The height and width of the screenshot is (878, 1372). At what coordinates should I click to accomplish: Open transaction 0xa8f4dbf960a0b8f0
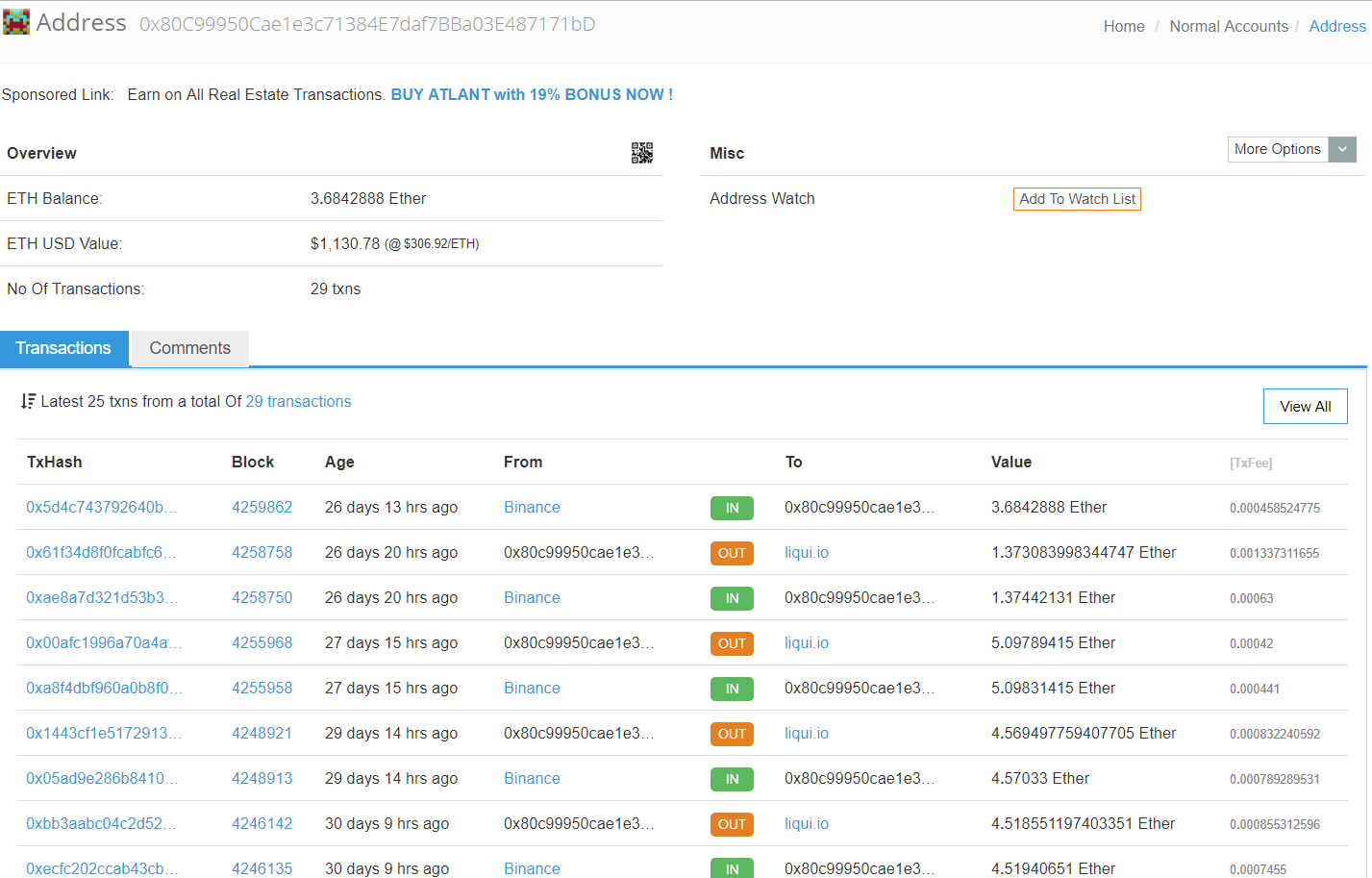[104, 688]
